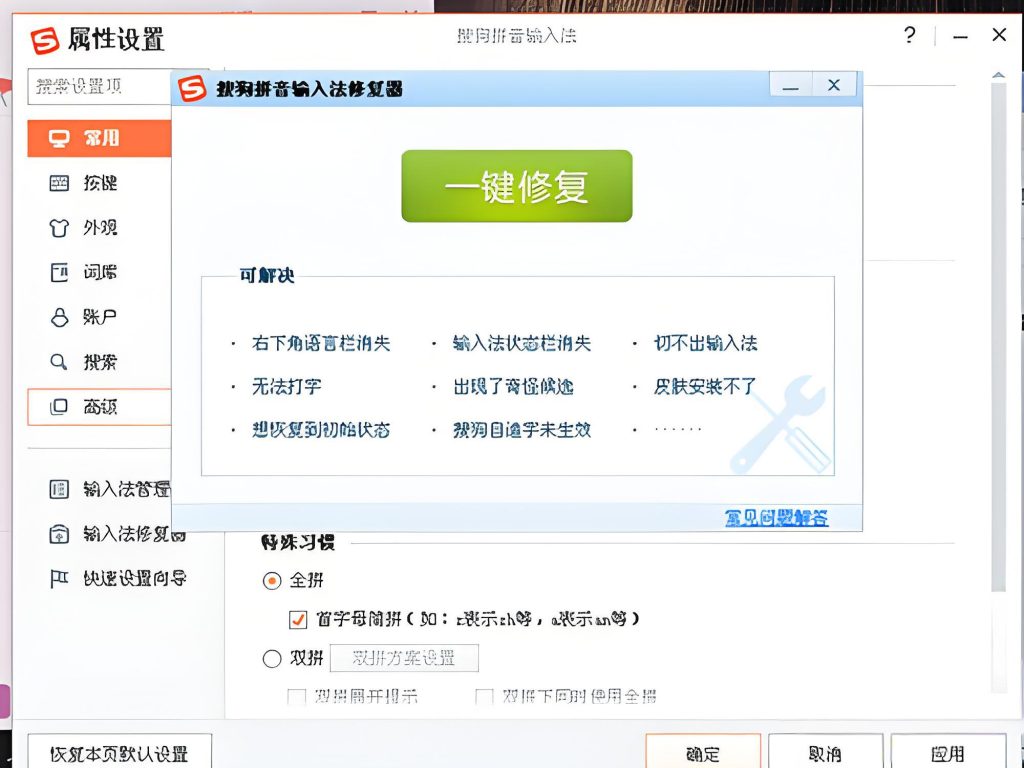The height and width of the screenshot is (768, 1024).
Task: Click the 外观 (Appearance) shirt icon
Action: click(60, 228)
